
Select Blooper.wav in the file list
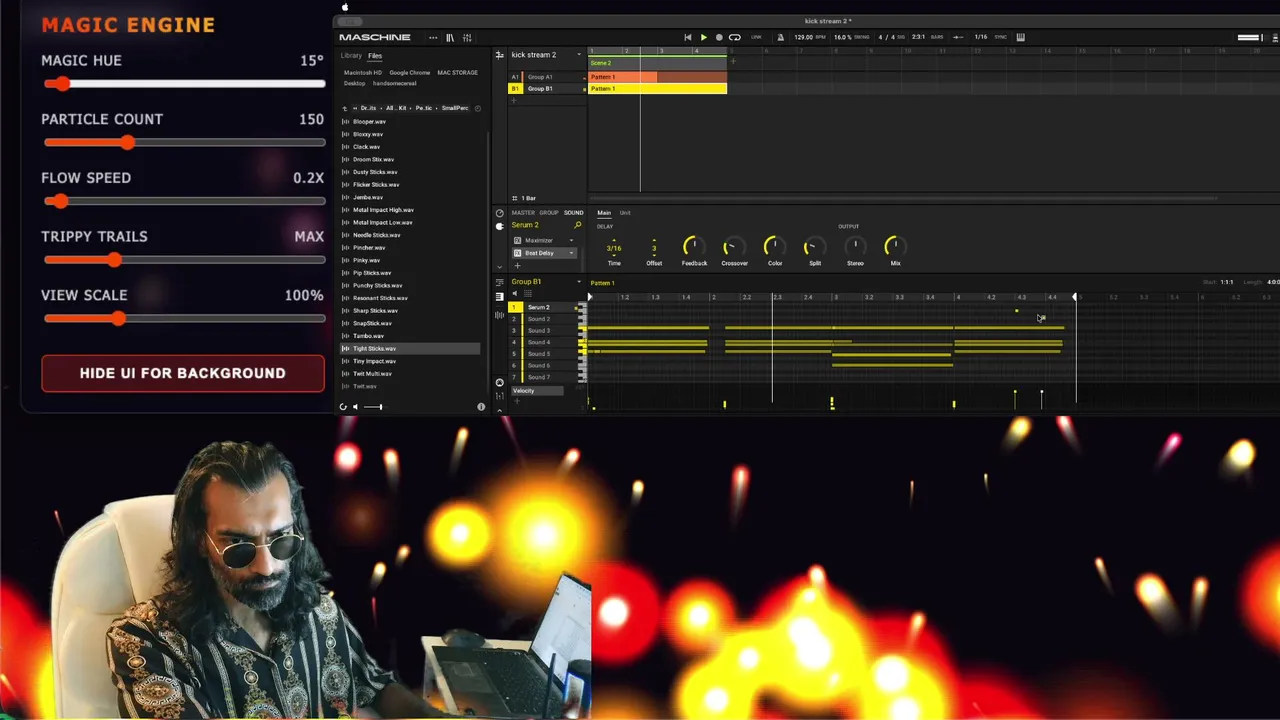pyautogui.click(x=369, y=122)
